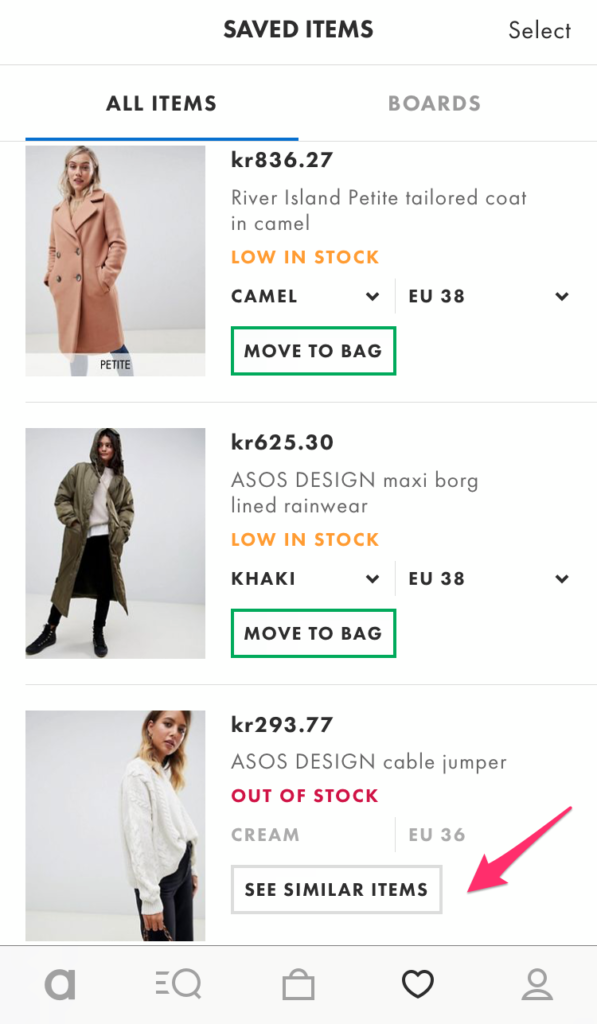Tap Select in the top right
This screenshot has width=597, height=1024.
pos(539,31)
